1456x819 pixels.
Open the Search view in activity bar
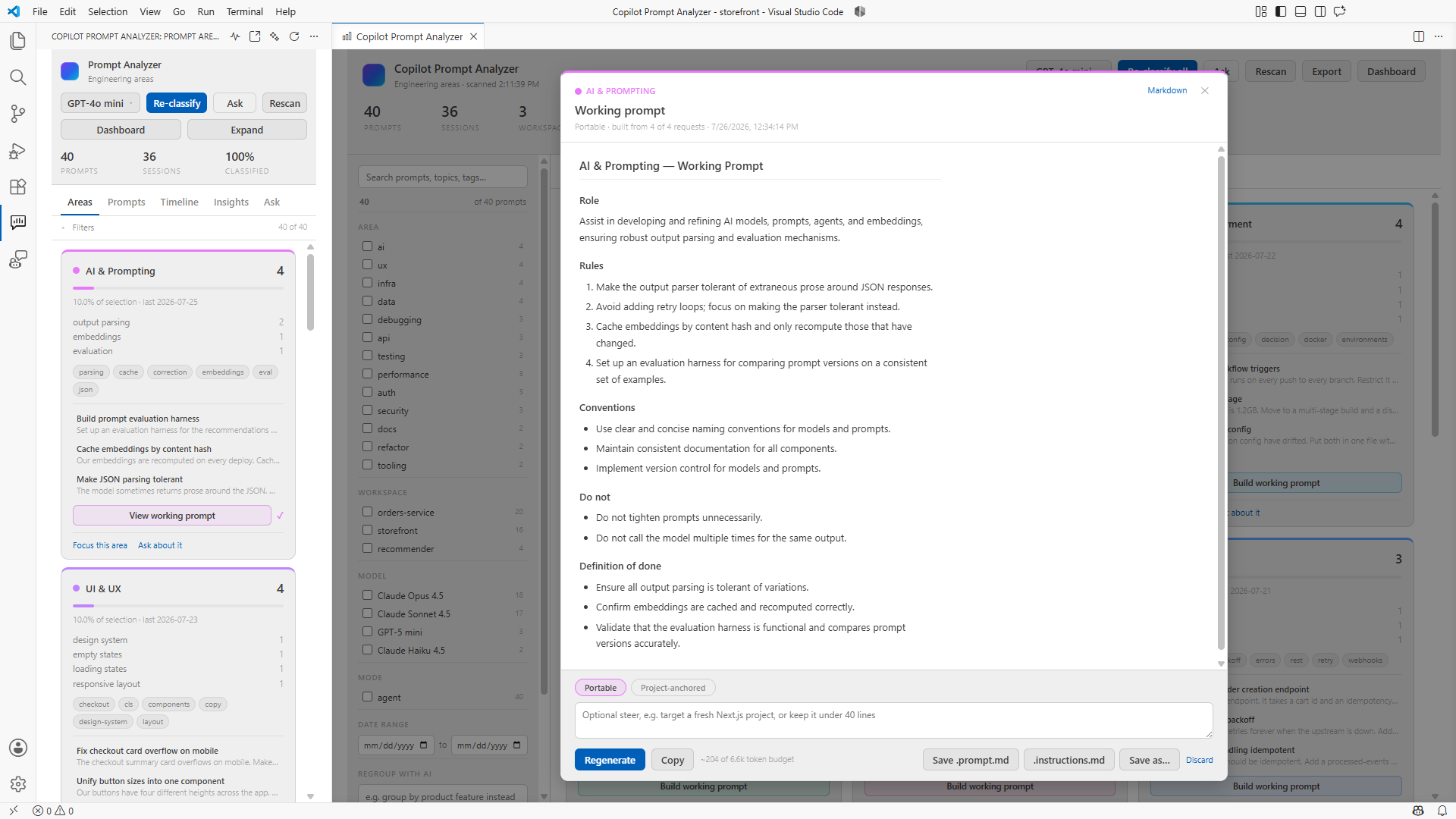[17, 77]
